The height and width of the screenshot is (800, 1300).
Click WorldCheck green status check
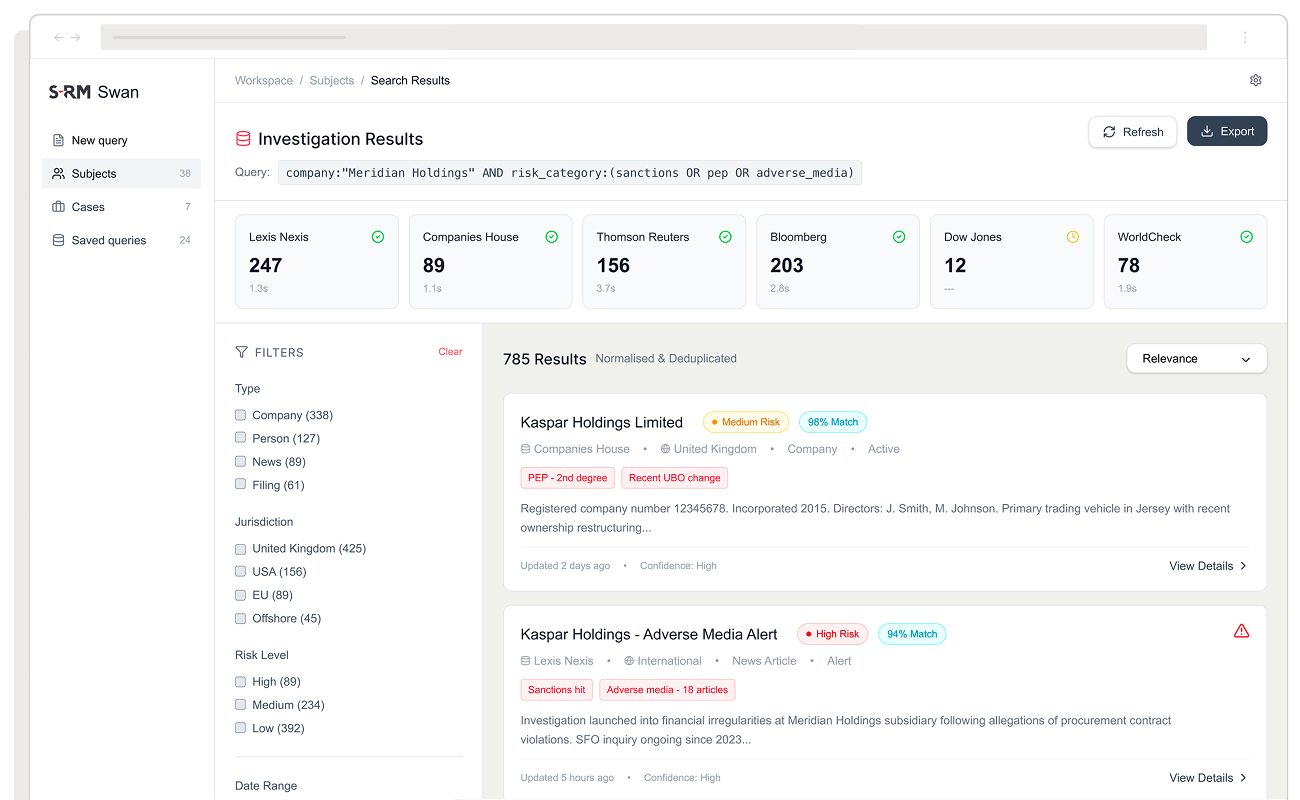[x=1246, y=237]
